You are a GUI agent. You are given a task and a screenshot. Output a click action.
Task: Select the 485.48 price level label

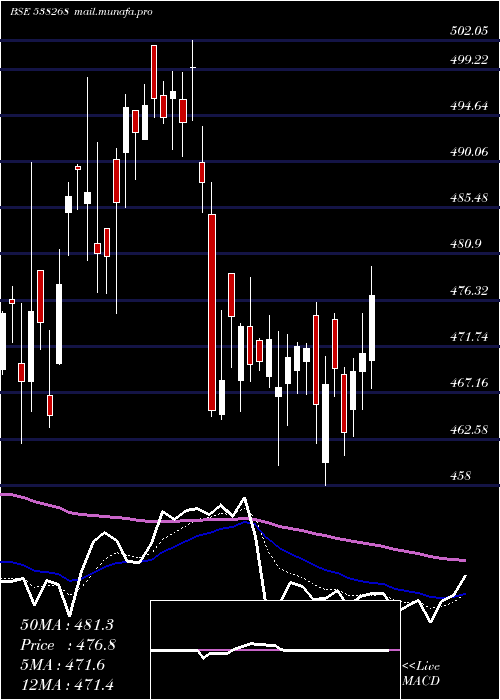[469, 198]
